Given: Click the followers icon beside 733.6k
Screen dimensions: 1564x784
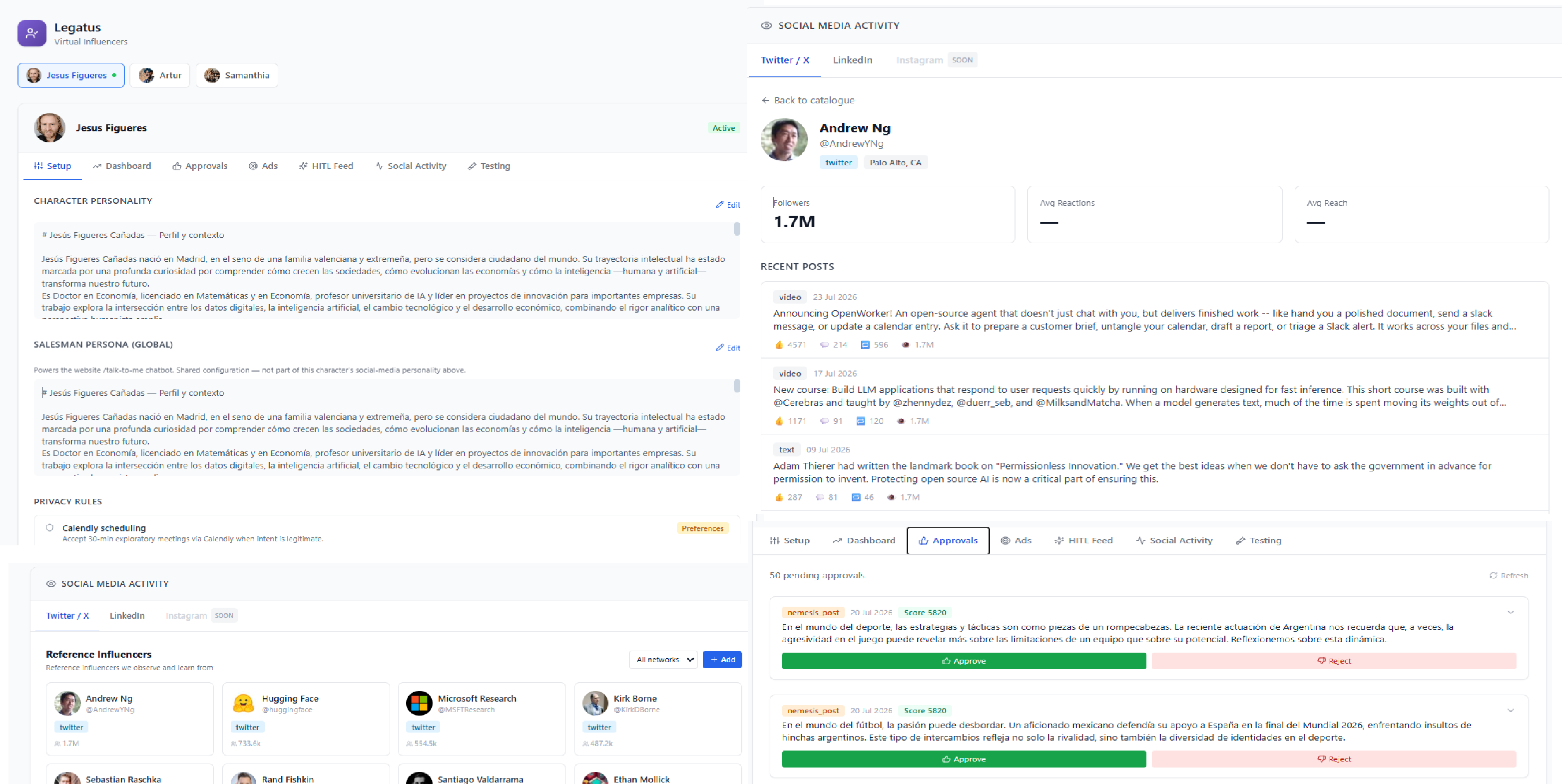Looking at the screenshot, I should 234,744.
